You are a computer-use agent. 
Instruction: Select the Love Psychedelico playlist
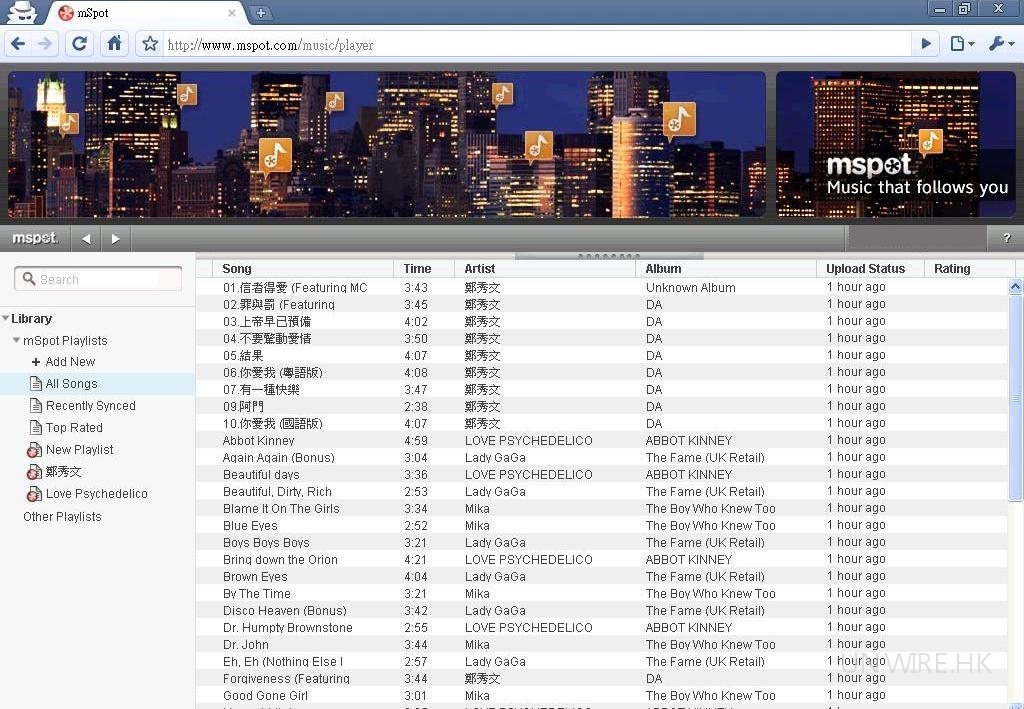pyautogui.click(x=96, y=494)
